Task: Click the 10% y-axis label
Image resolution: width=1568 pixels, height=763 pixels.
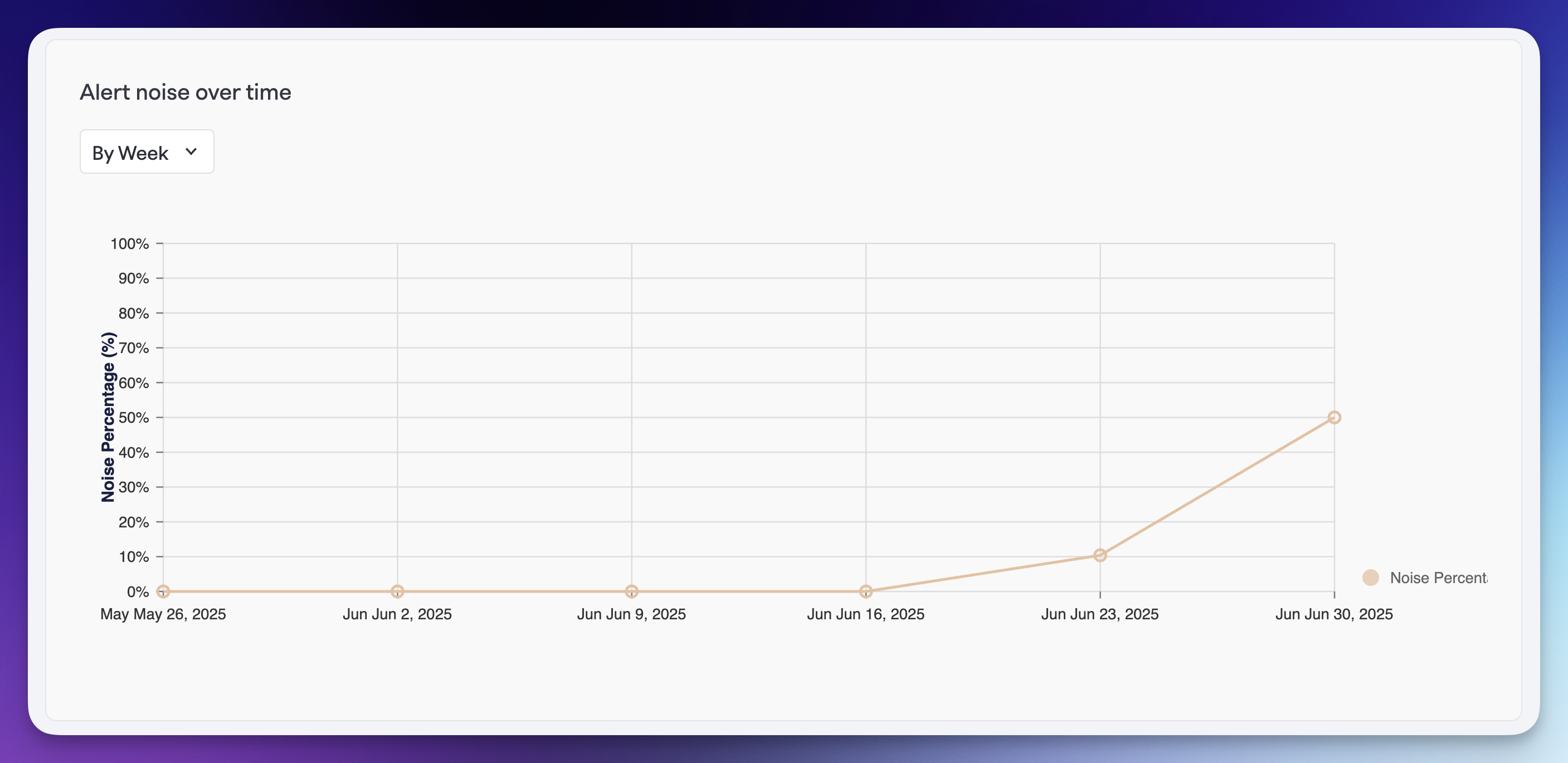Action: (134, 557)
